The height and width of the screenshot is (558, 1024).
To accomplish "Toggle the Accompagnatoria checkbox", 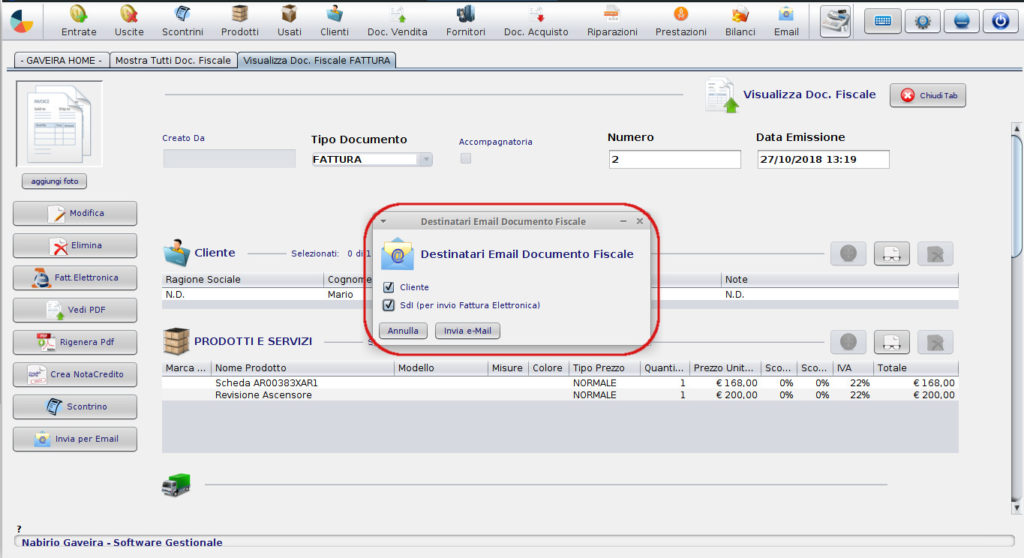I will click(466, 158).
